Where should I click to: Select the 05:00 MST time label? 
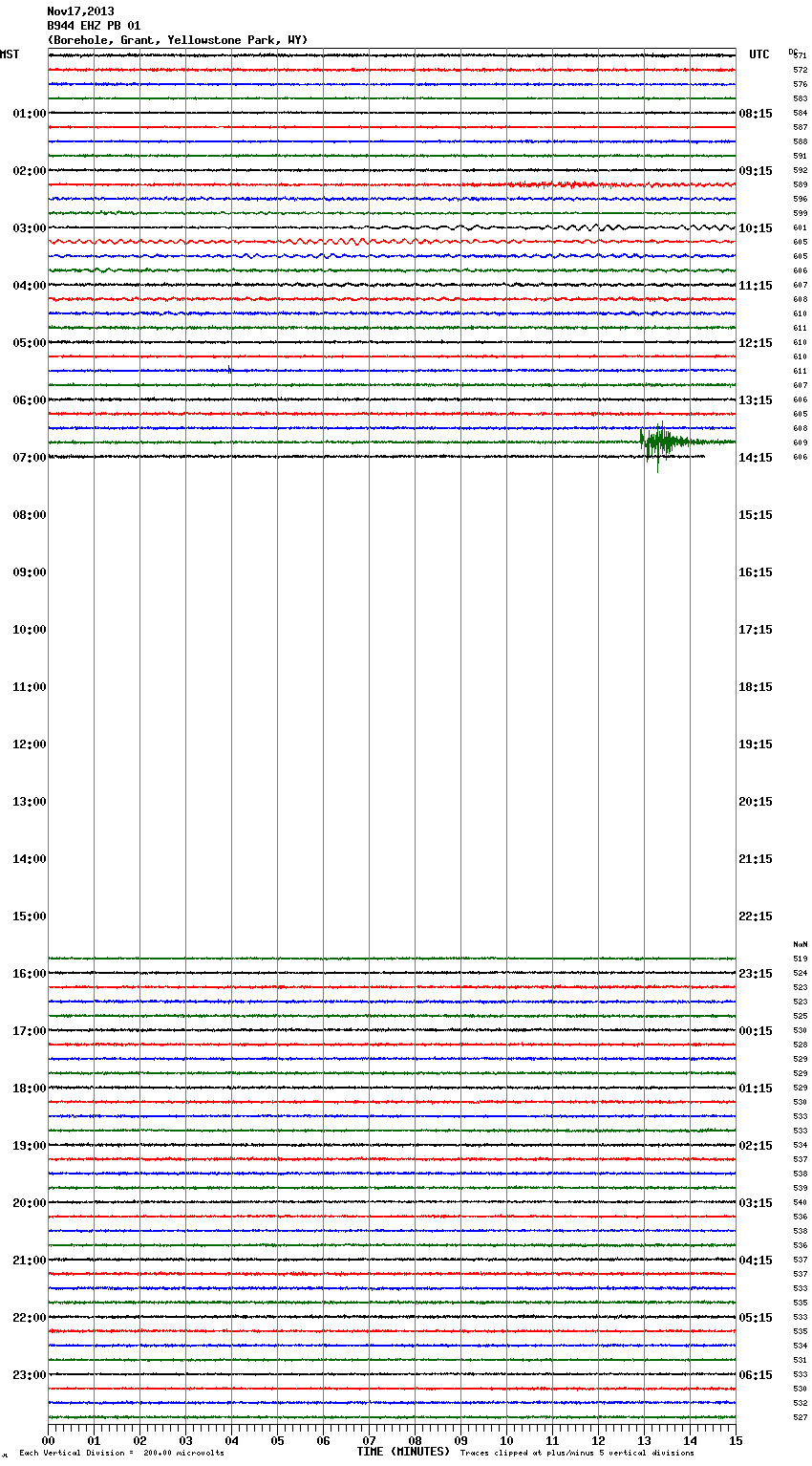coord(30,343)
